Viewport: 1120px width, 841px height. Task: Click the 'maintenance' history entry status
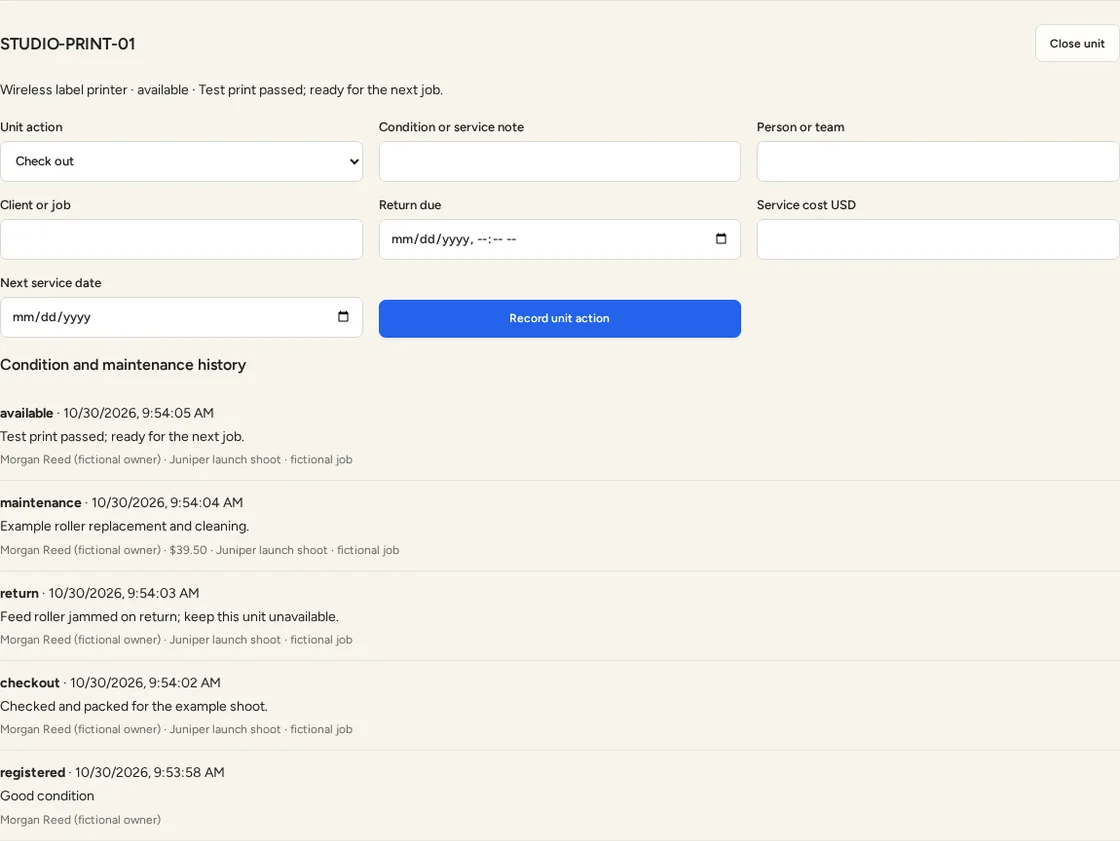coord(41,503)
